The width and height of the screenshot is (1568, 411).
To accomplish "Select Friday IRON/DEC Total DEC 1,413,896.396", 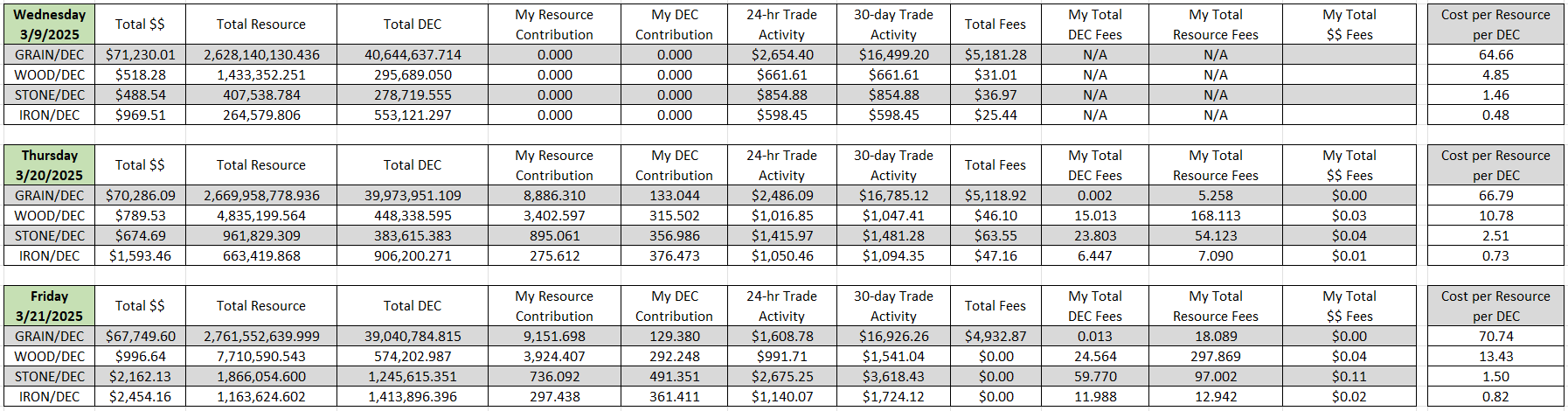I will [x=413, y=396].
